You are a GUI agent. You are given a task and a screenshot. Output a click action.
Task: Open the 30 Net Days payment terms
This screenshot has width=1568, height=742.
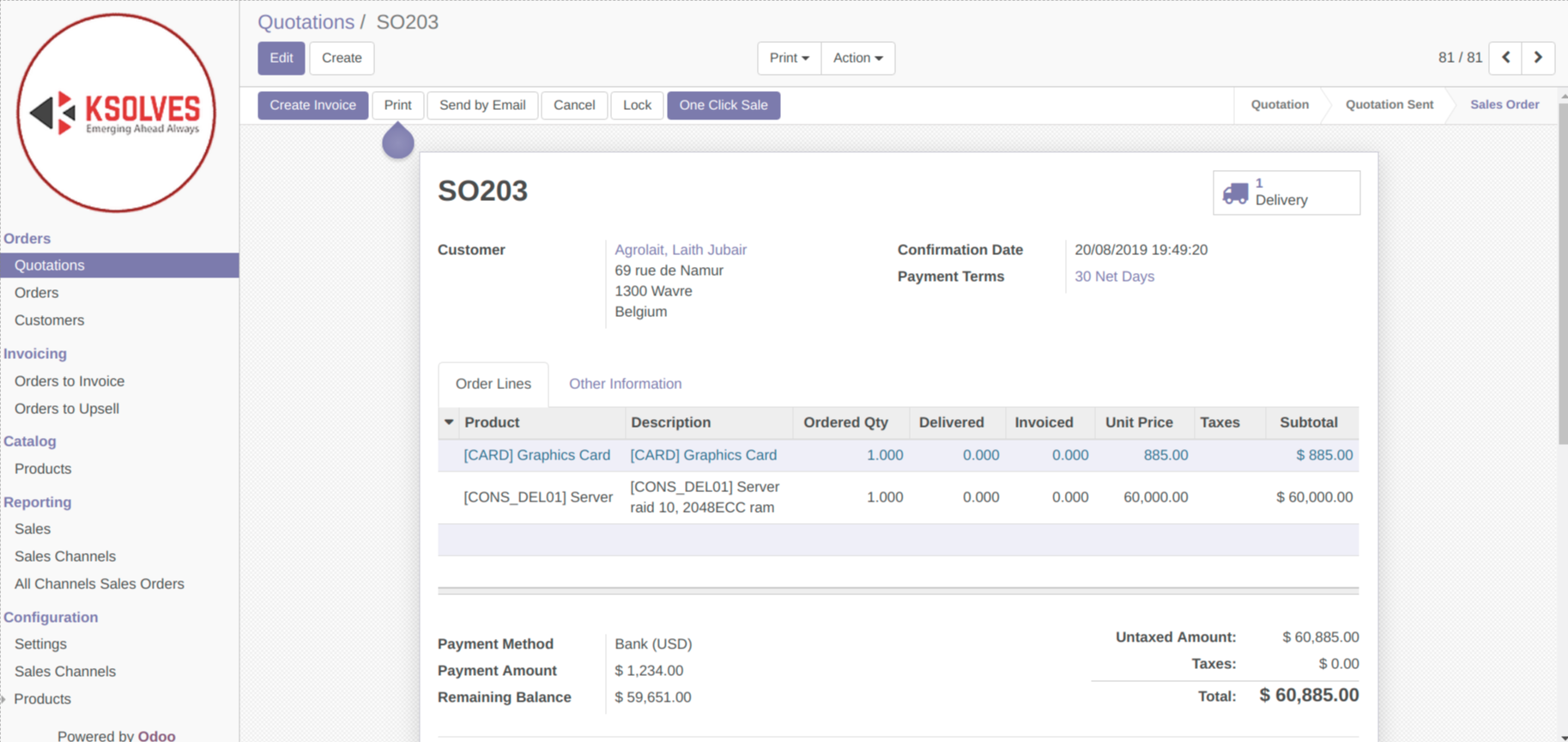(x=1114, y=277)
